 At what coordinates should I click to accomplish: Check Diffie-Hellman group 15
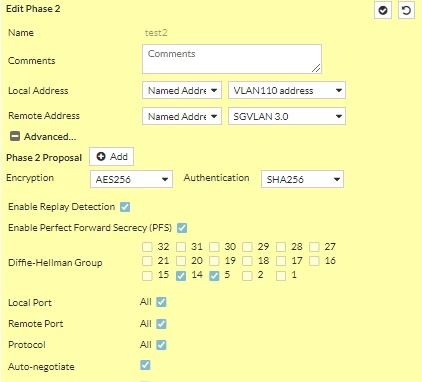[x=147, y=276]
